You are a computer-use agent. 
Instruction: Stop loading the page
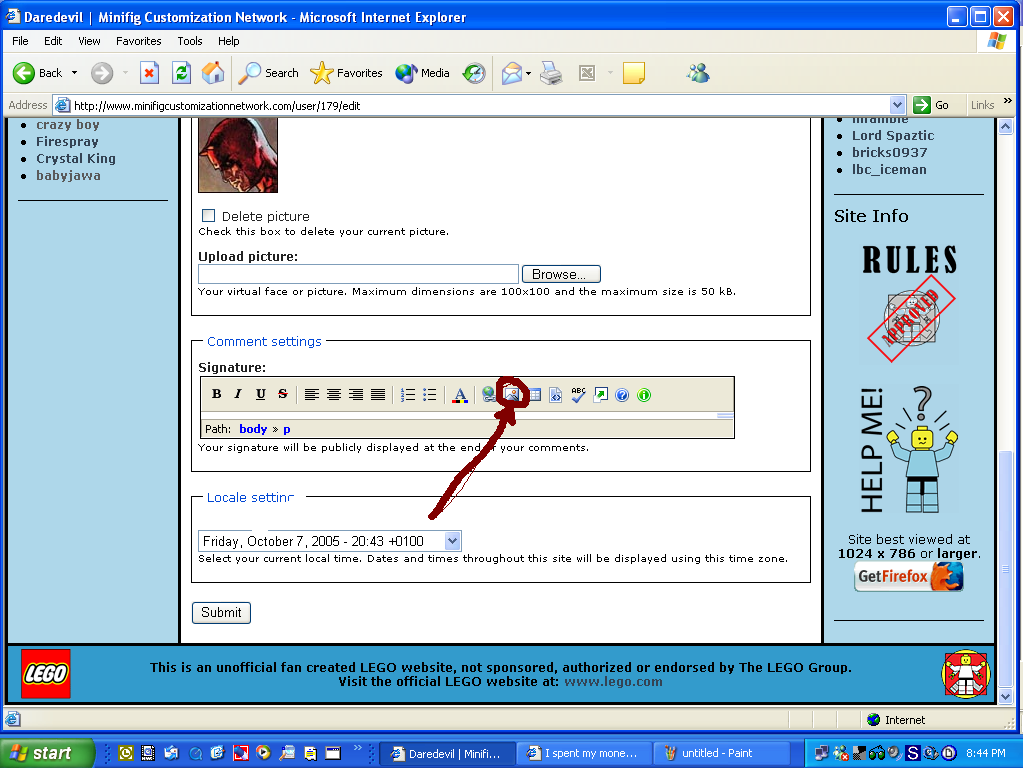[x=150, y=72]
